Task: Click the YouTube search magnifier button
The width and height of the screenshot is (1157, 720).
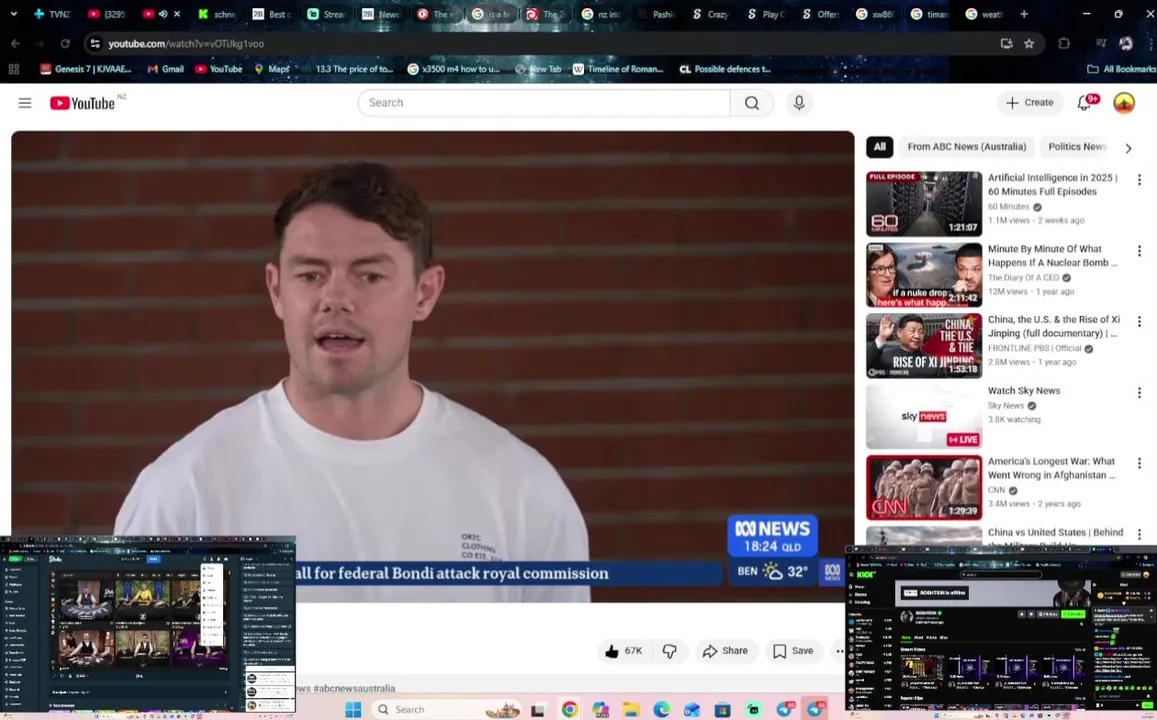Action: click(x=751, y=103)
